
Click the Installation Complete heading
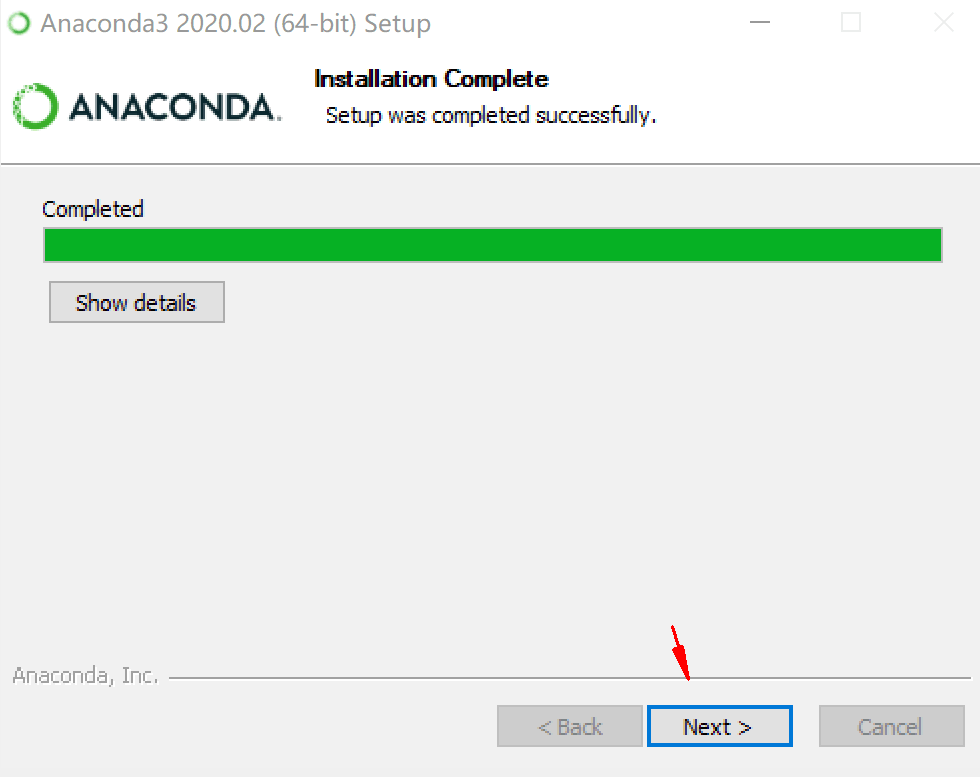[431, 79]
